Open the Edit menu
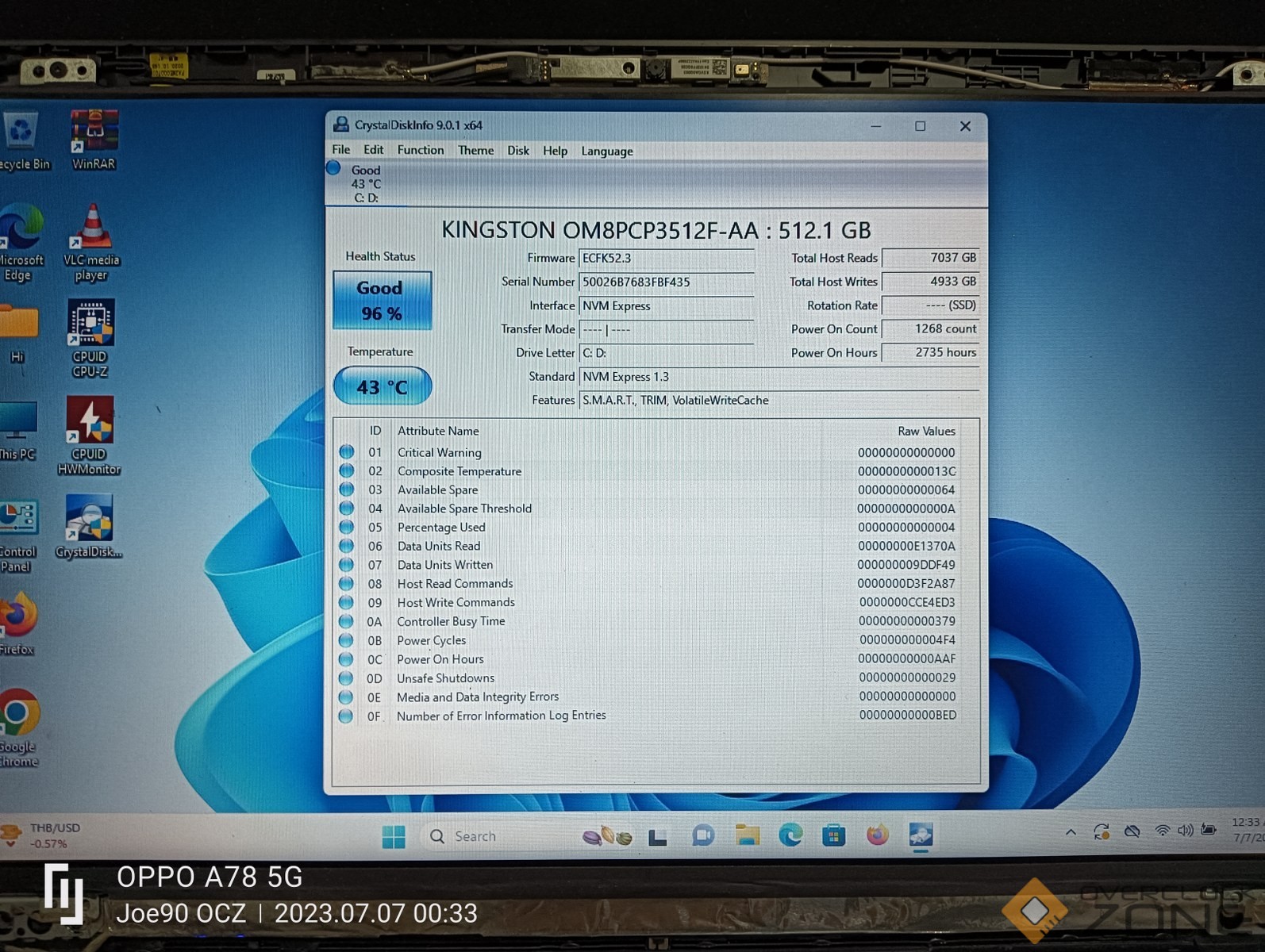Image resolution: width=1265 pixels, height=952 pixels. click(x=373, y=150)
